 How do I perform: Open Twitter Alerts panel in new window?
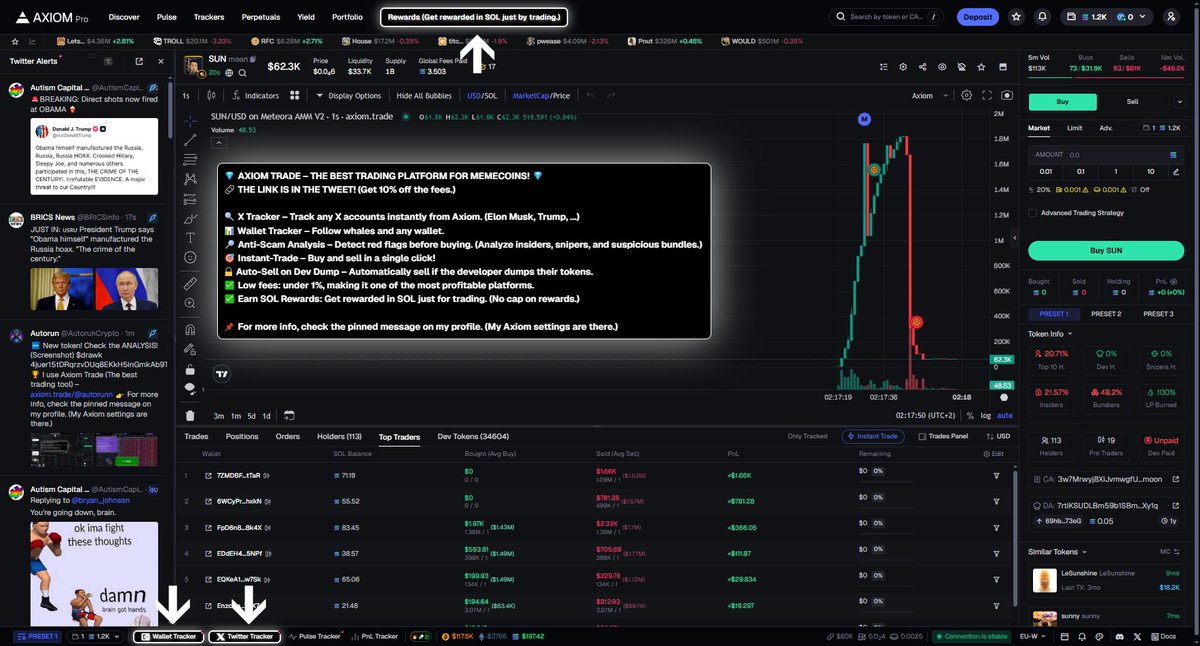[x=138, y=61]
